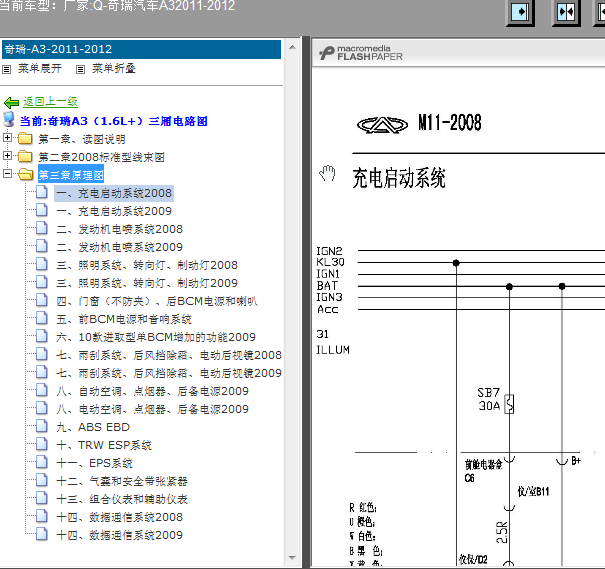Collapse the 第三章原理图 tree node
This screenshot has width=605, height=569.
tap(7, 174)
